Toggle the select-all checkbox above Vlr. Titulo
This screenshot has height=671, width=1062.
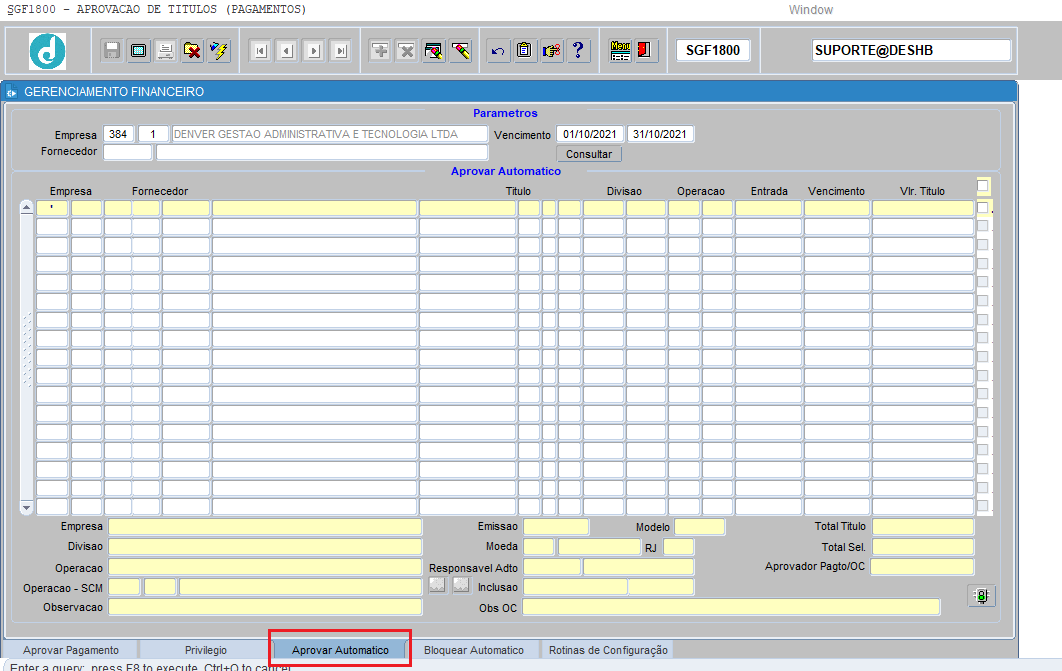click(983, 186)
